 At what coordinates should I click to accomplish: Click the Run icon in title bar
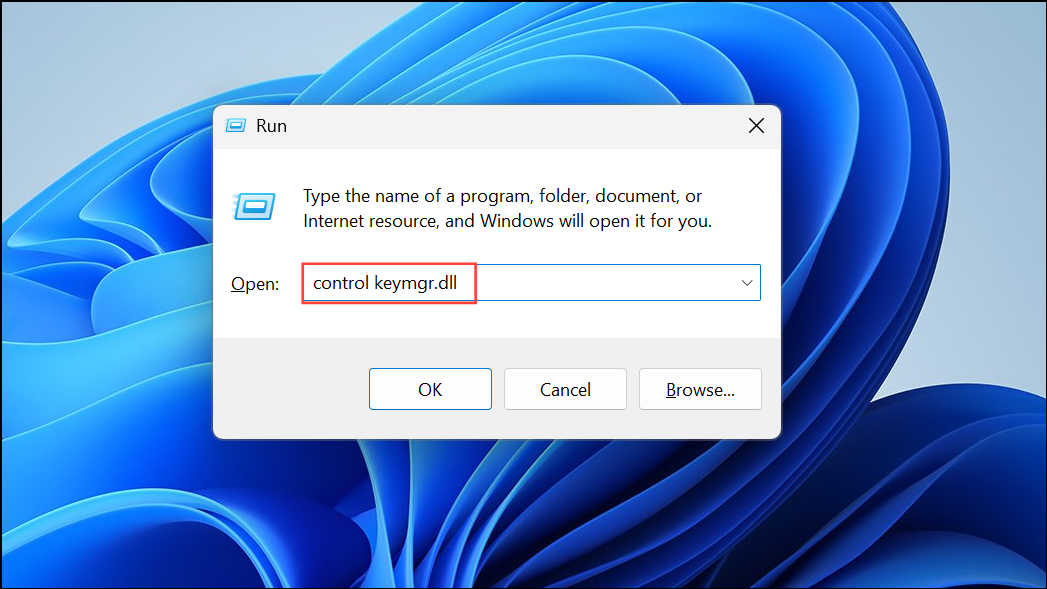tap(236, 126)
